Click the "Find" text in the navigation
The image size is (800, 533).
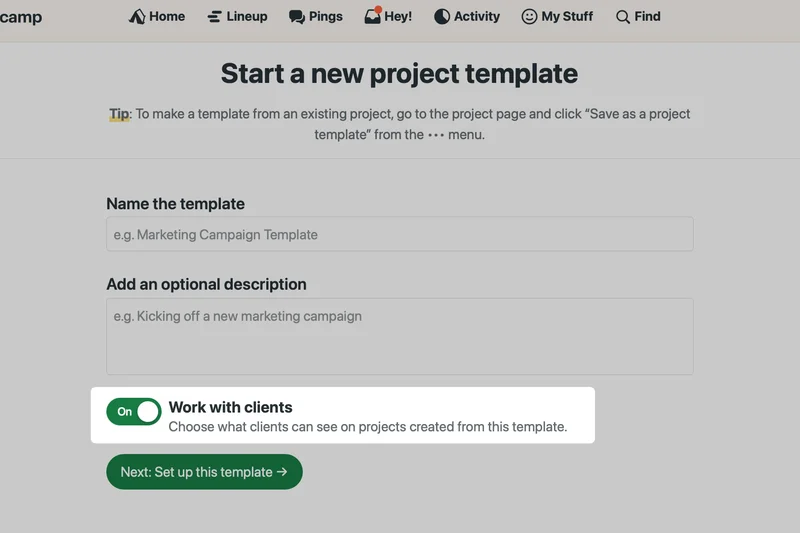tap(647, 17)
